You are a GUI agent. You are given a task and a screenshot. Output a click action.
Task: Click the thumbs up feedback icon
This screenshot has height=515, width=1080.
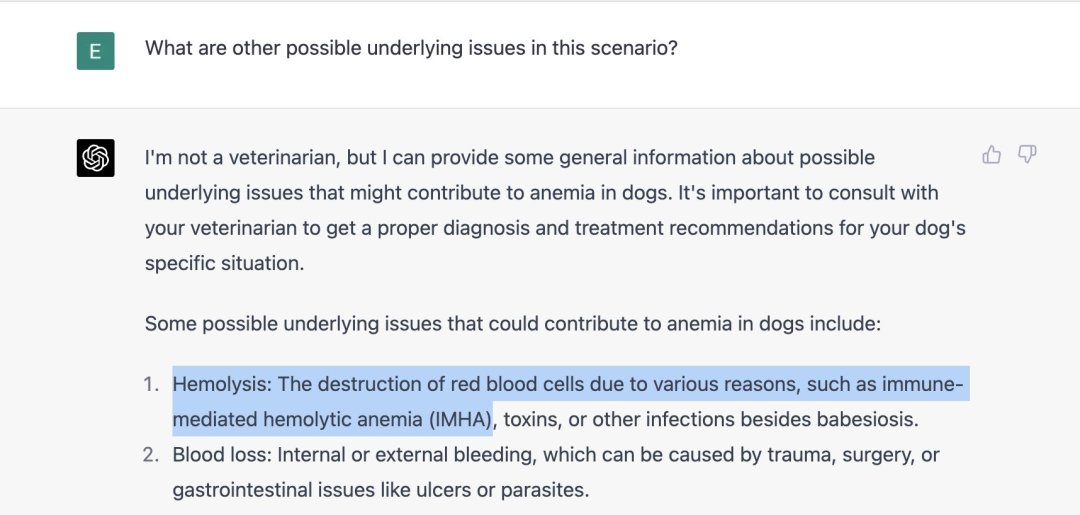(992, 155)
